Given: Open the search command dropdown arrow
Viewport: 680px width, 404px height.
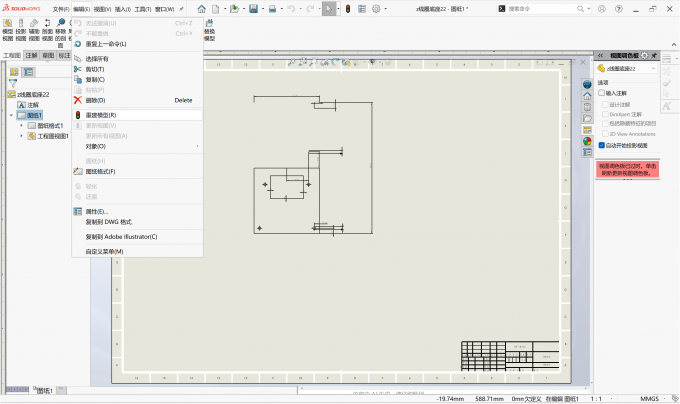Looking at the screenshot, I should tap(588, 9).
